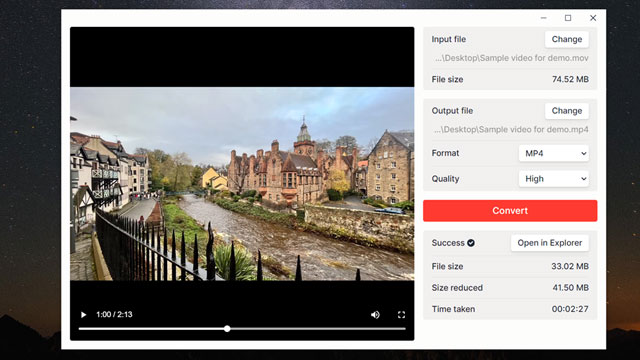The width and height of the screenshot is (640, 360).
Task: Click the 41.50 MB size reduced value
Action: [570, 287]
